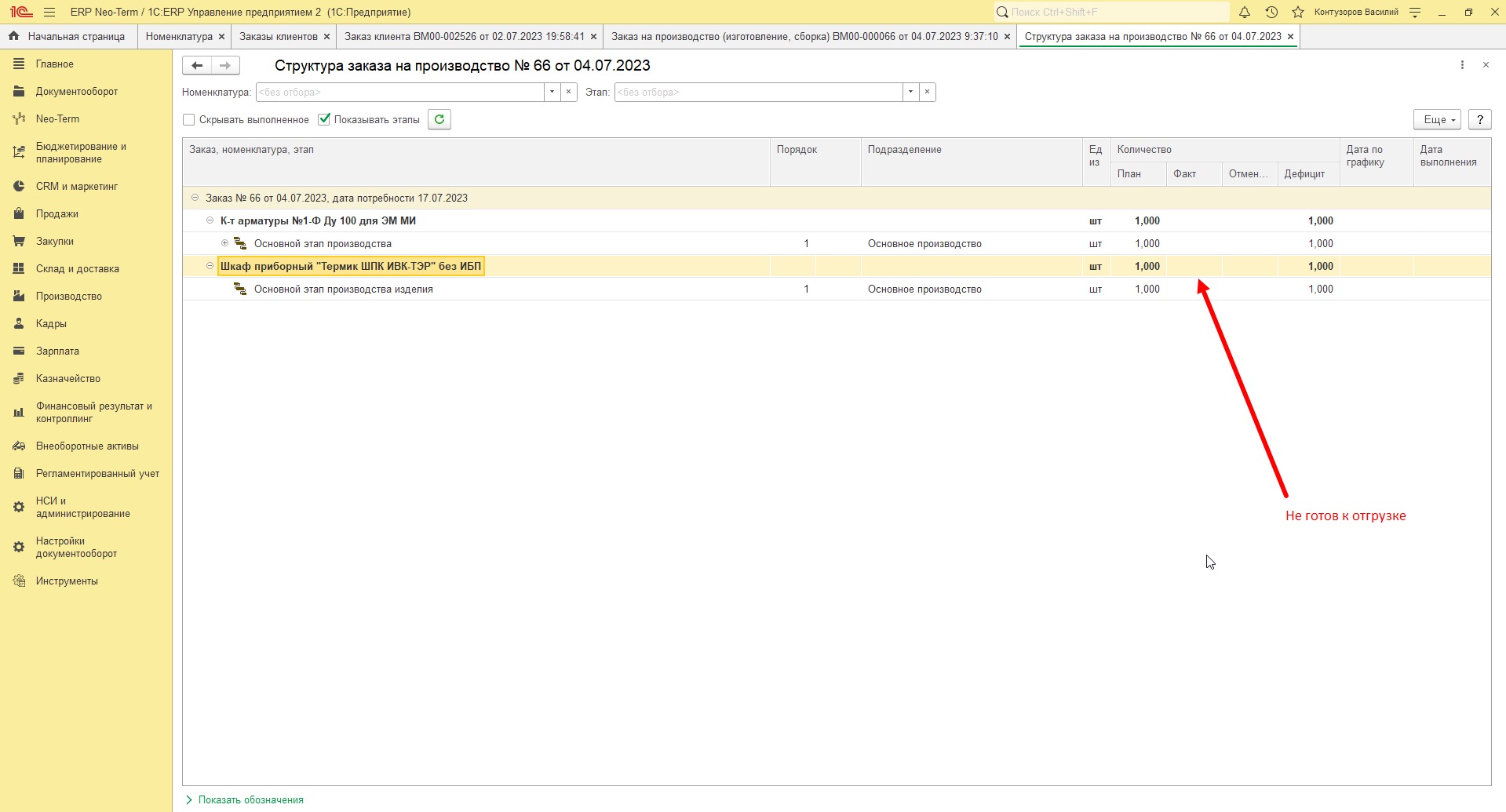This screenshot has height=812, width=1506.
Task: Go forward with right arrow button
Action: (x=225, y=66)
